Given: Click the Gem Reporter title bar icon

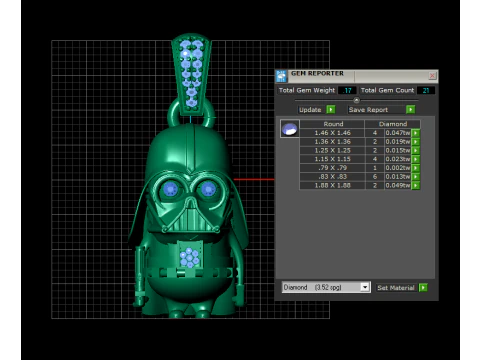Looking at the screenshot, I should point(281,76).
